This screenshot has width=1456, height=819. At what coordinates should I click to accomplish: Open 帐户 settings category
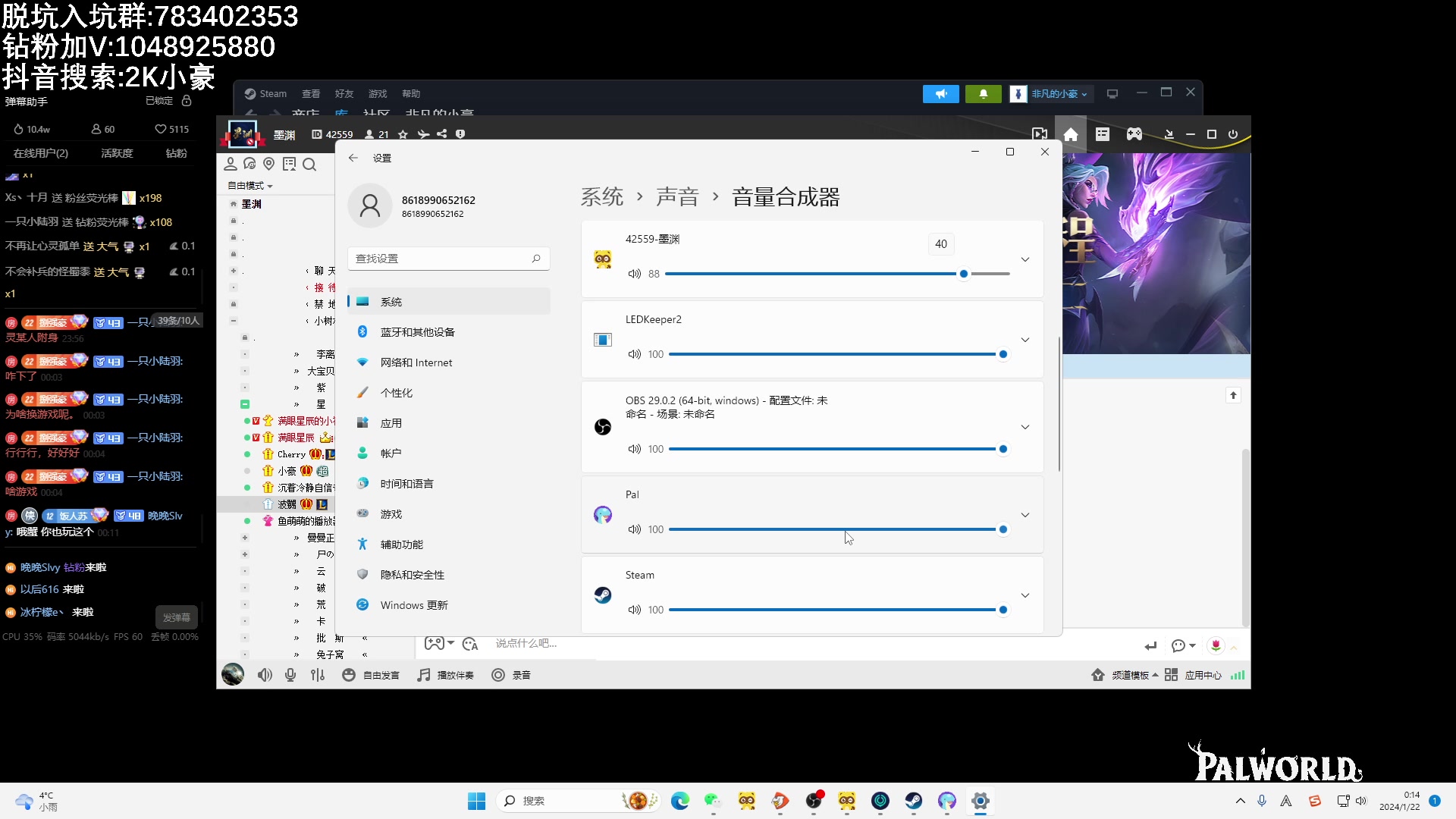pyautogui.click(x=448, y=453)
